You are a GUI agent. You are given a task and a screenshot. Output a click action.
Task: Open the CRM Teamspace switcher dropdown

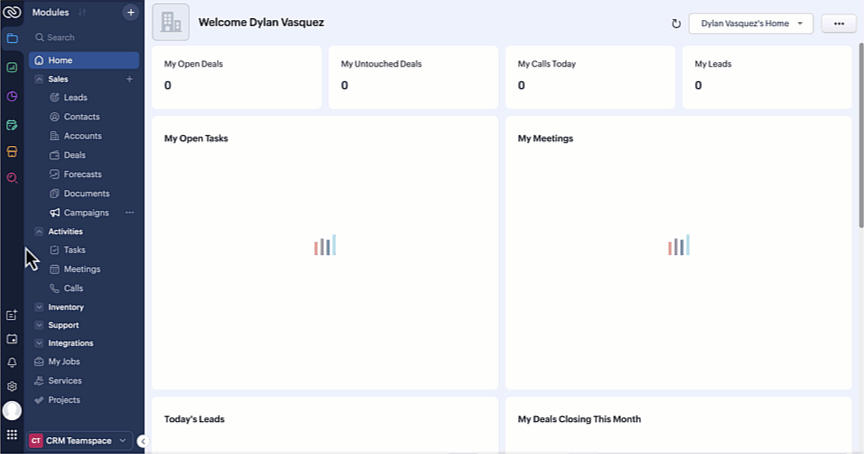(80, 440)
